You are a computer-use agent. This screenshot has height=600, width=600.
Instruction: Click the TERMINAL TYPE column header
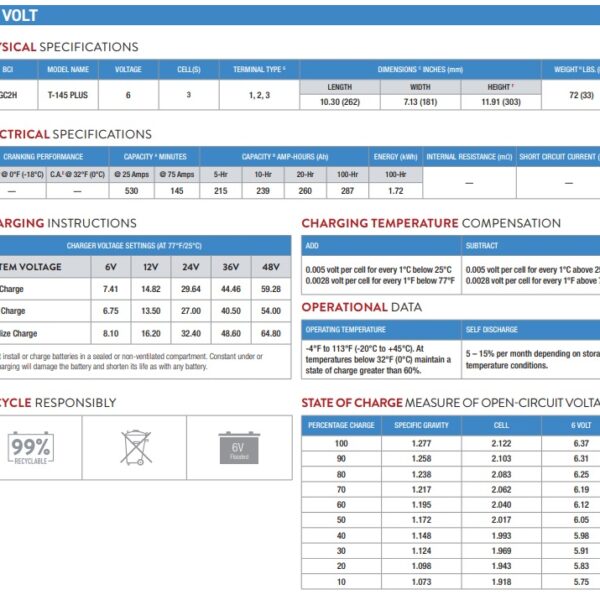pos(259,70)
